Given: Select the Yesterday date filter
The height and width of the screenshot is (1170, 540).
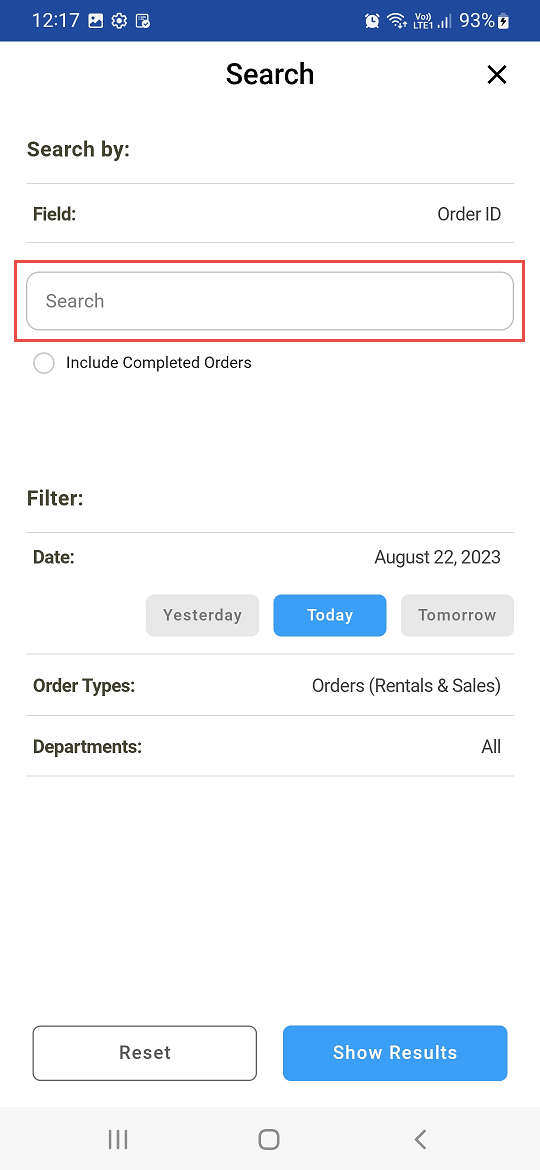Looking at the screenshot, I should tap(202, 616).
